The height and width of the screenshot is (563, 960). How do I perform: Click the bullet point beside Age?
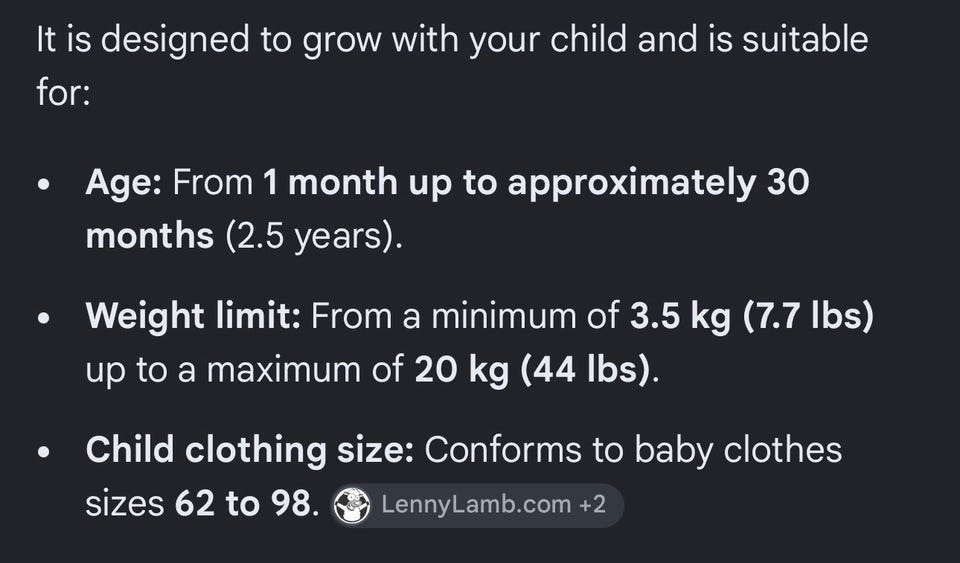click(43, 184)
